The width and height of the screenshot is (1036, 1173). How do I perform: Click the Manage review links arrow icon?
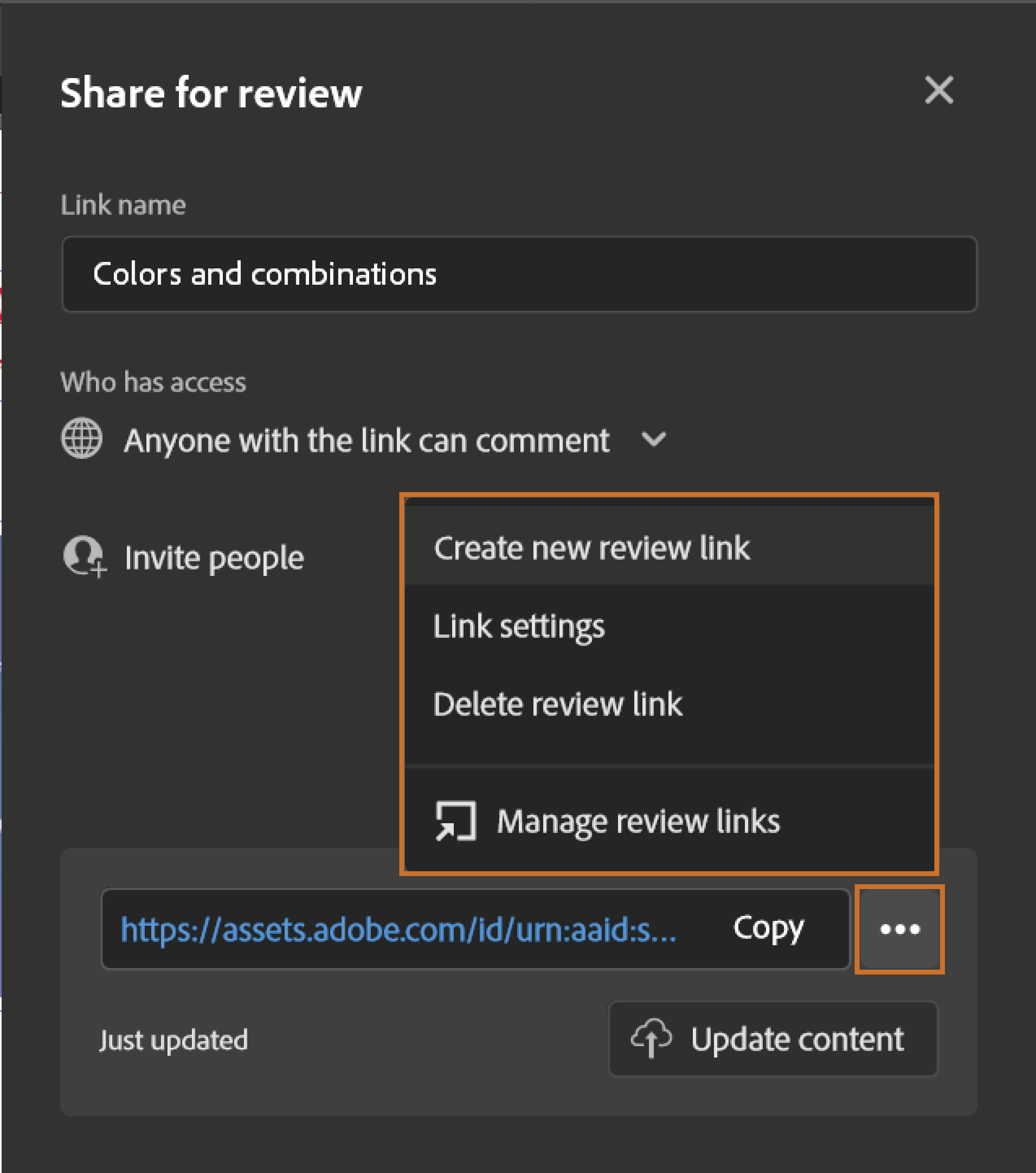[455, 821]
